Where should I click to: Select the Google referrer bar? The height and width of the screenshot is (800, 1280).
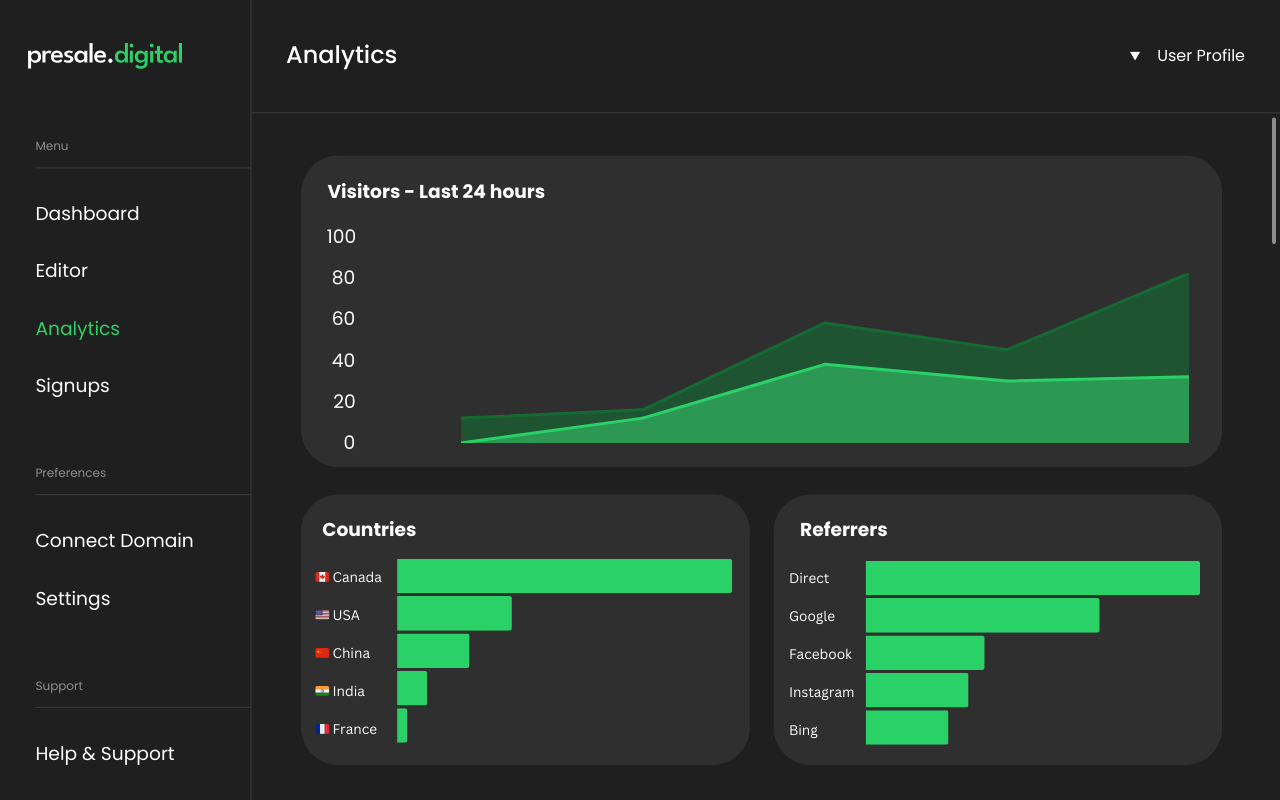(982, 615)
